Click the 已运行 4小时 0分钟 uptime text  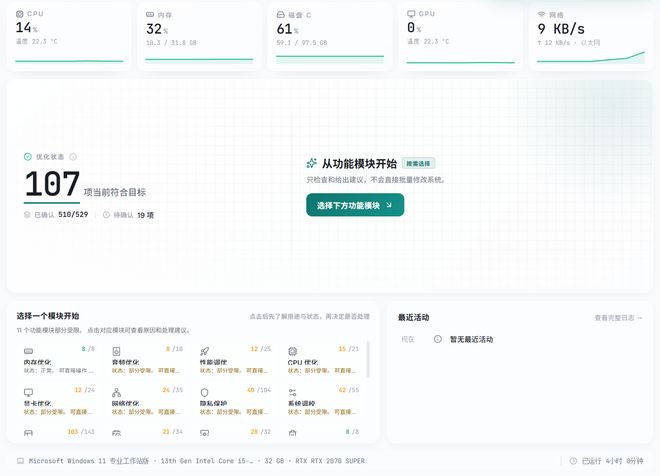pyautogui.click(x=612, y=461)
